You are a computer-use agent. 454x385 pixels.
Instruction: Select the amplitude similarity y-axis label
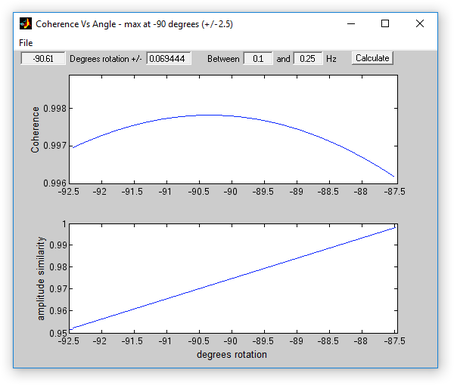pos(40,278)
